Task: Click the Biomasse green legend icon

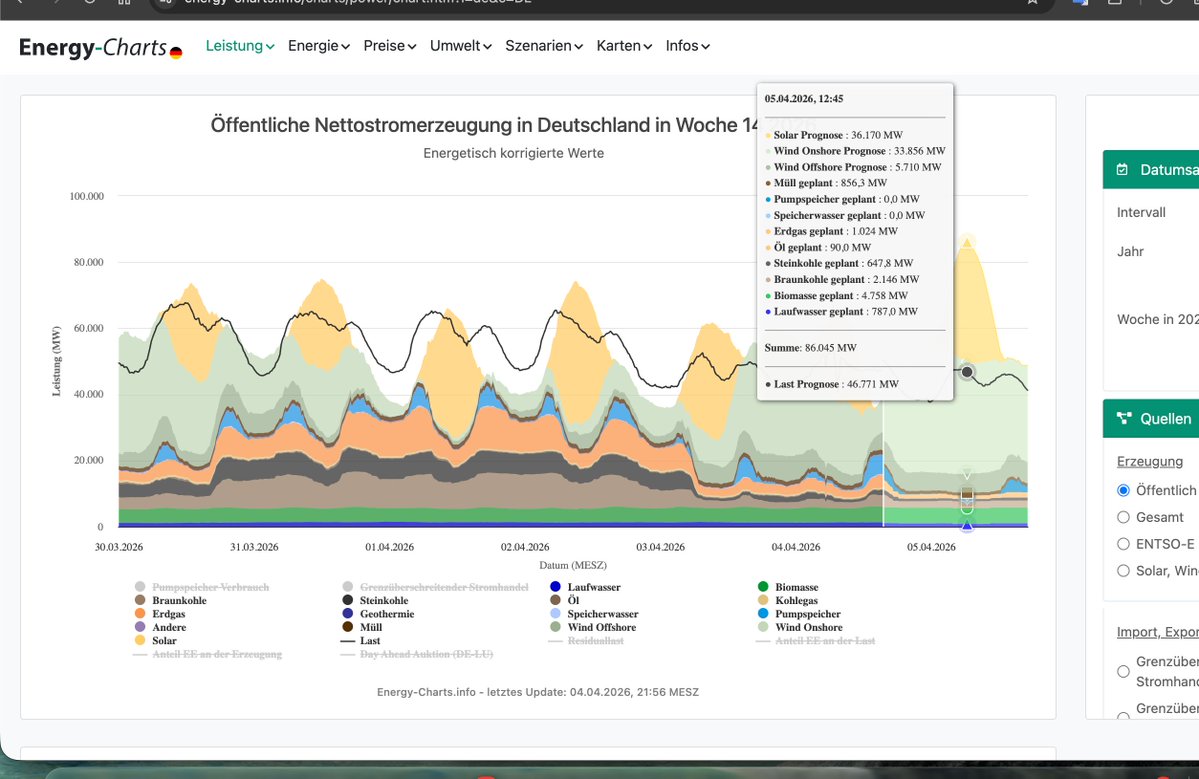Action: point(763,587)
